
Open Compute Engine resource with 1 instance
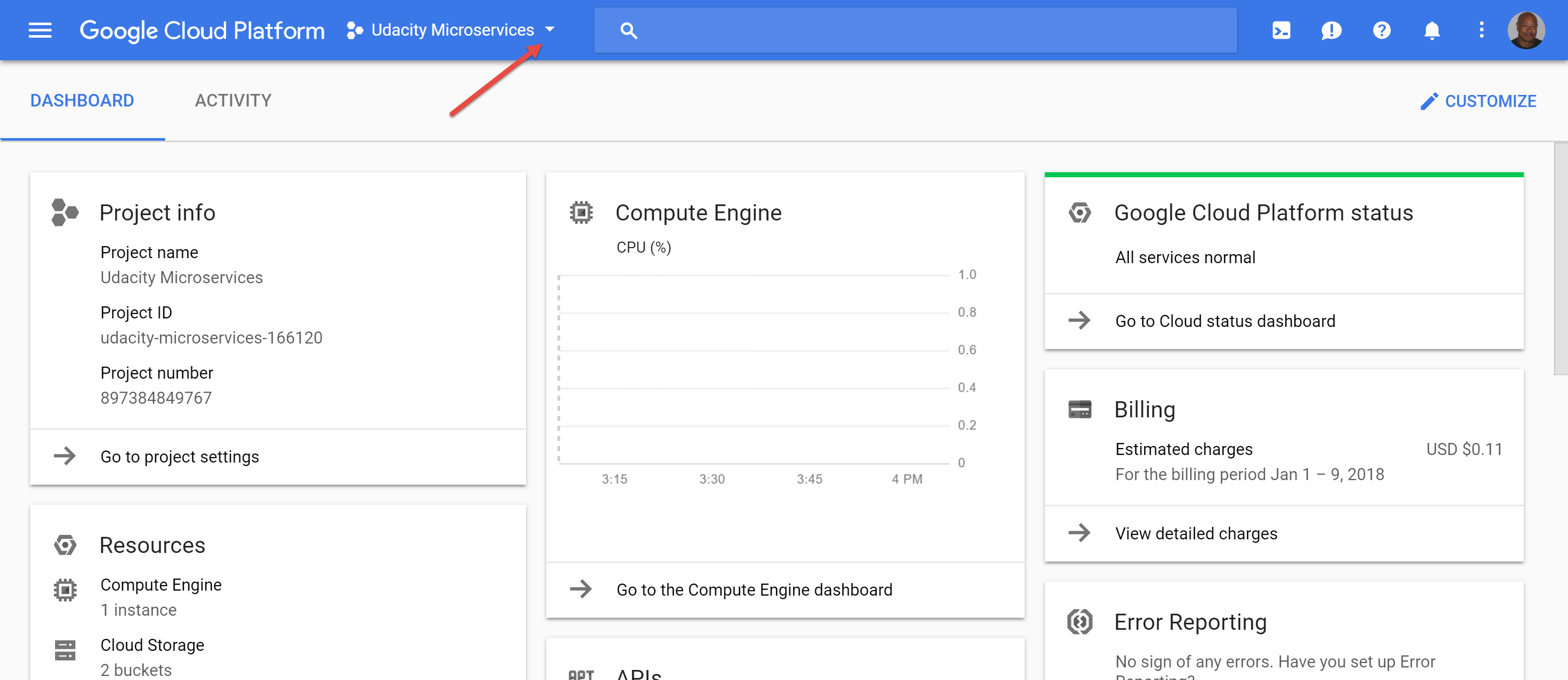coord(161,597)
